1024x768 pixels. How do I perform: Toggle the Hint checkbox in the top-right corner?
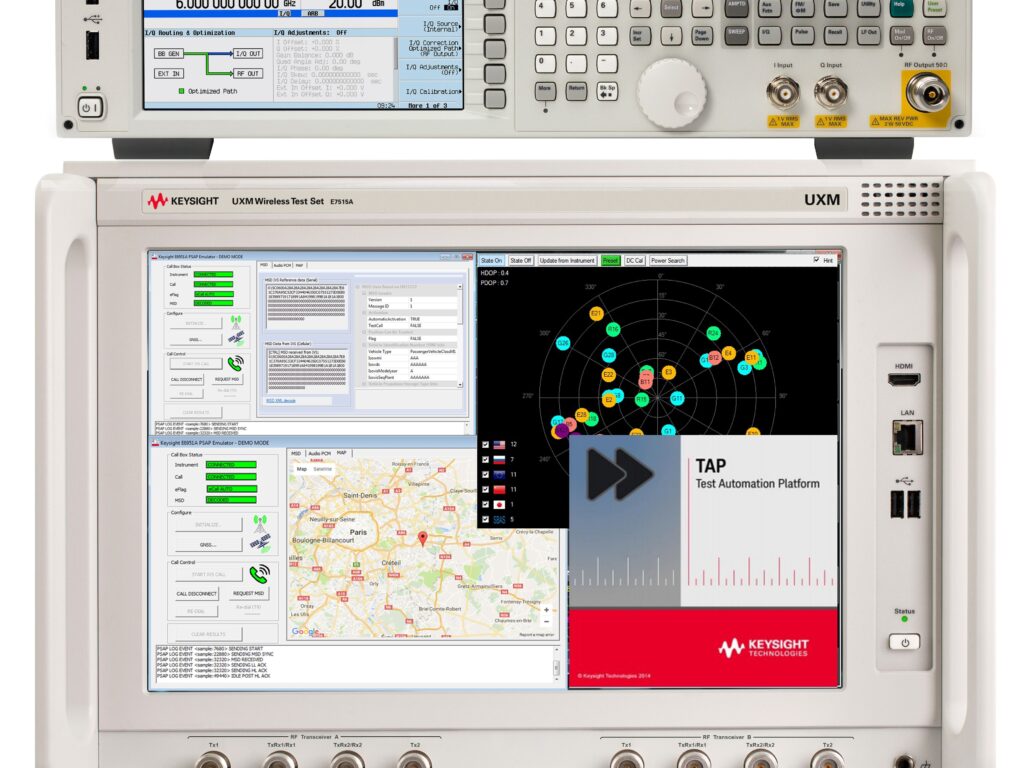(816, 259)
